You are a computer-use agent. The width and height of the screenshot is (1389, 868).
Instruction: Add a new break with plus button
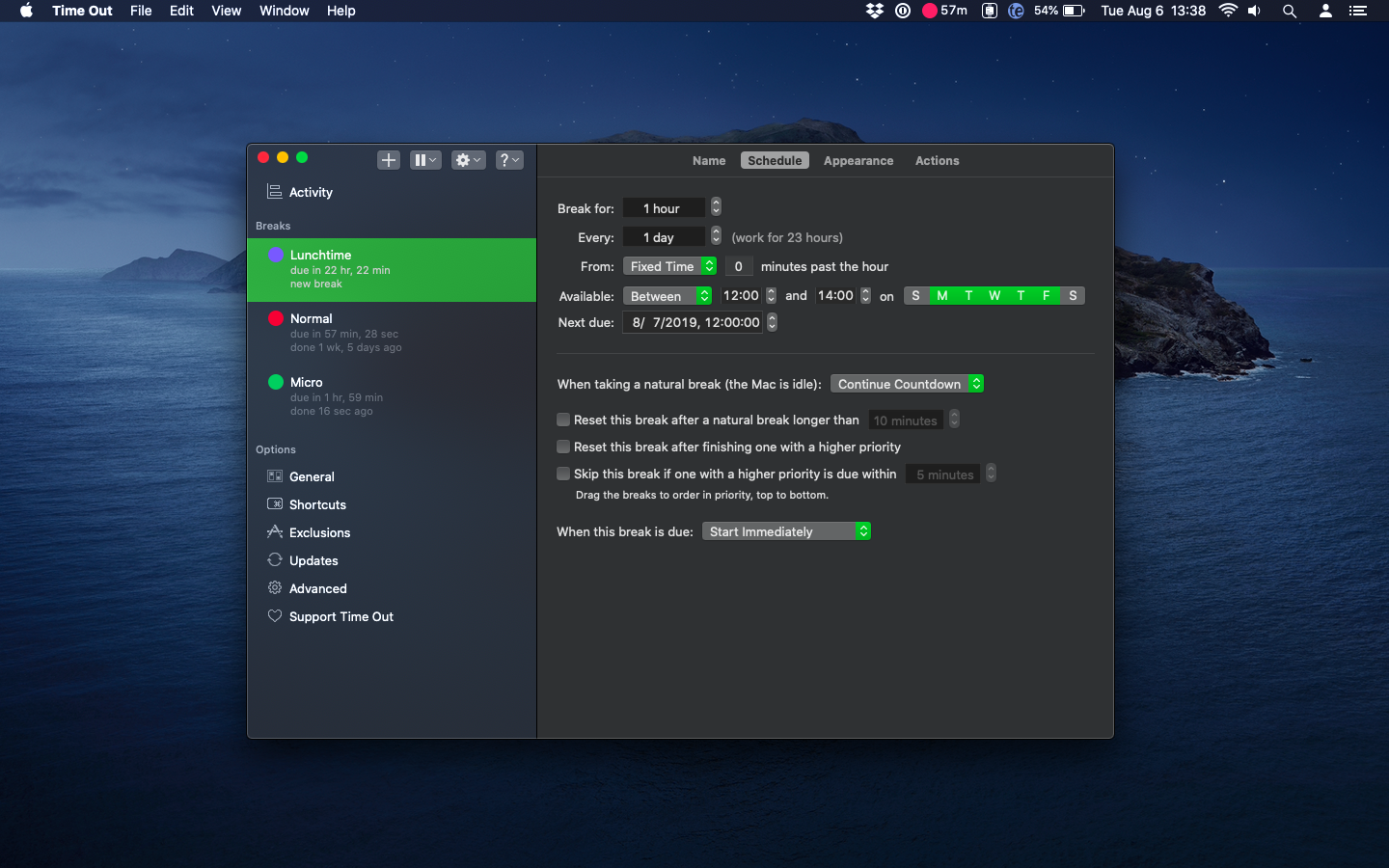coord(389,160)
